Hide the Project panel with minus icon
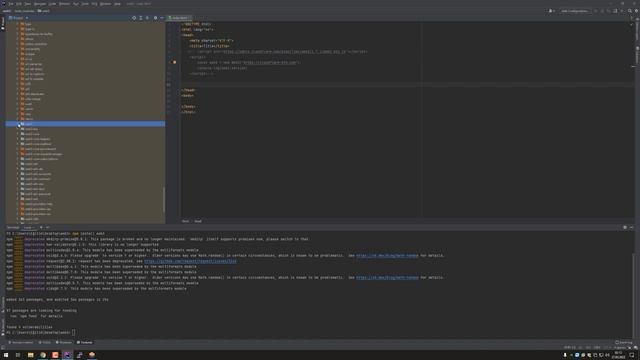640x360 pixels. point(162,18)
